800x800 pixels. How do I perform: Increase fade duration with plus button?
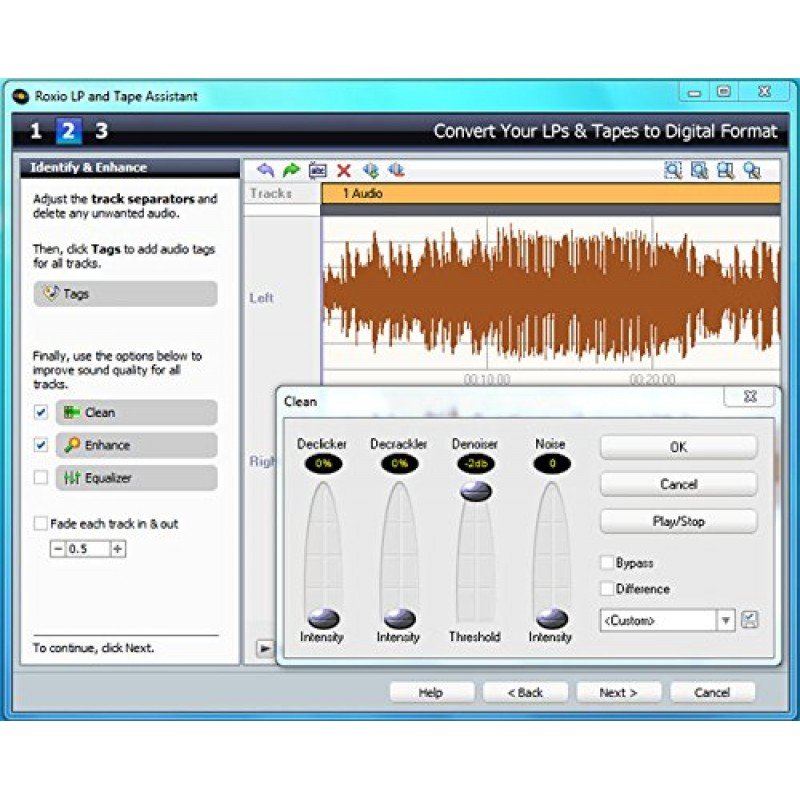coord(118,549)
